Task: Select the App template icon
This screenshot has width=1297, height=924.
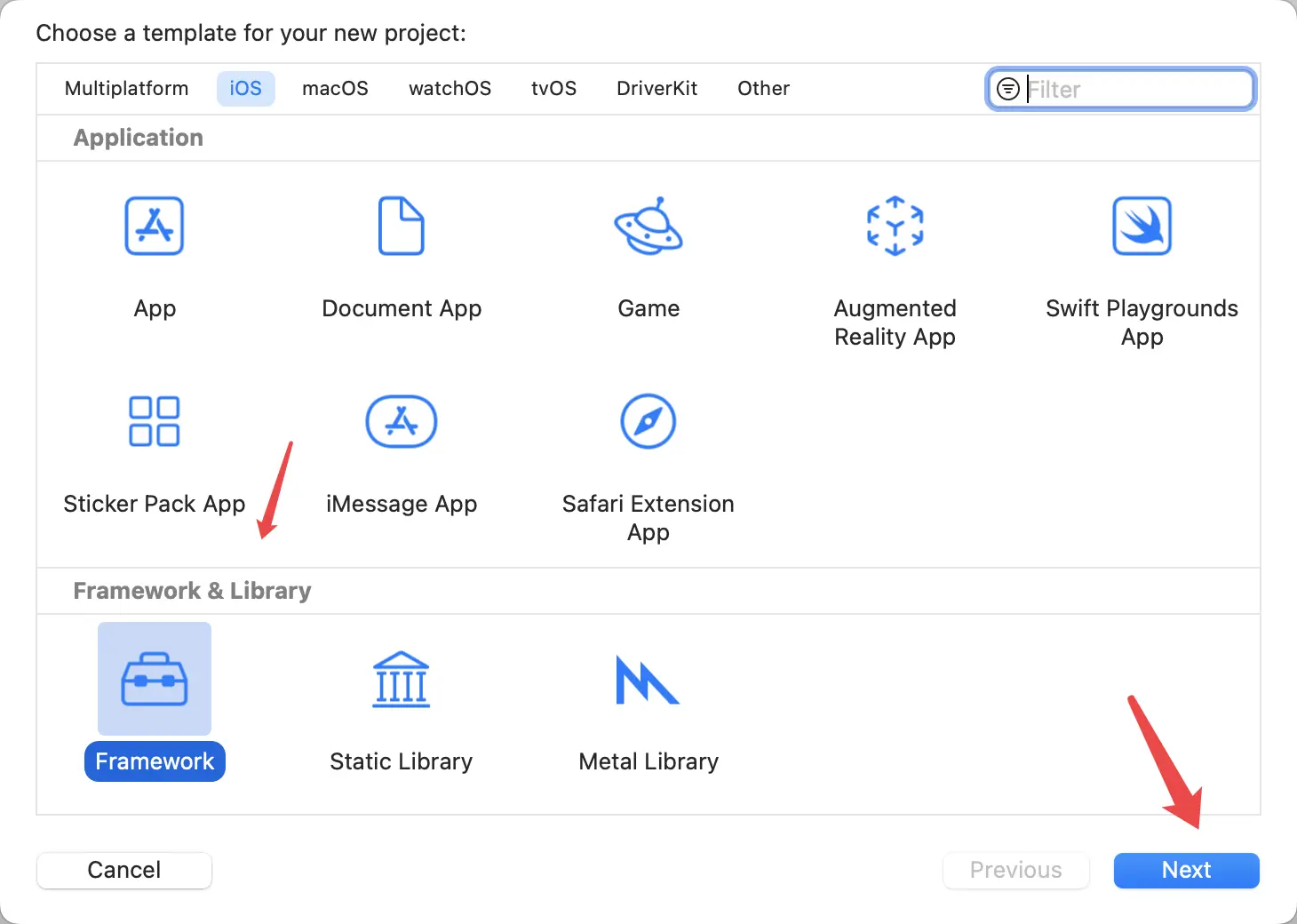Action: pos(155,227)
